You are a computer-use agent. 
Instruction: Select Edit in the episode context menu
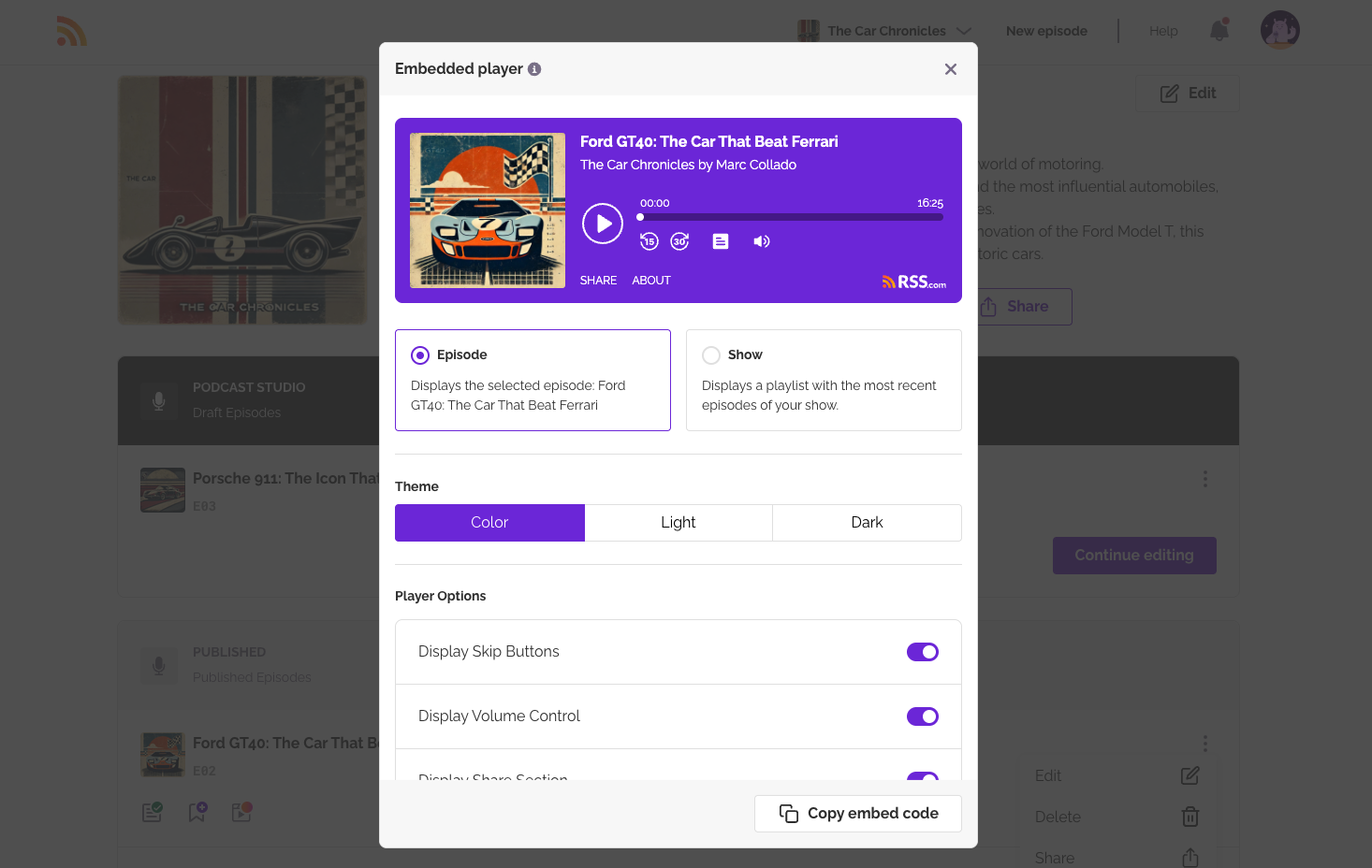coord(1117,775)
